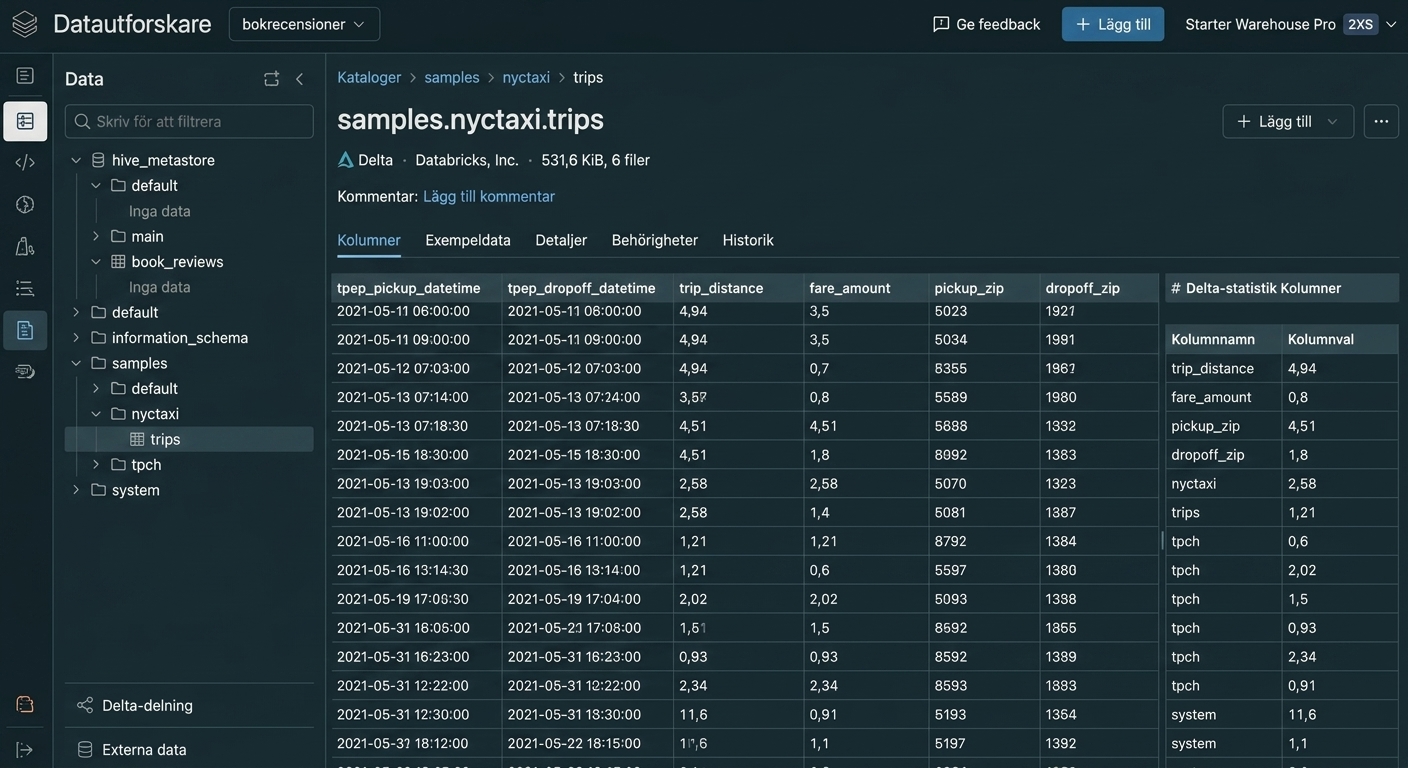
Task: Go to the Kataloger breadcrumb
Action: click(x=369, y=77)
